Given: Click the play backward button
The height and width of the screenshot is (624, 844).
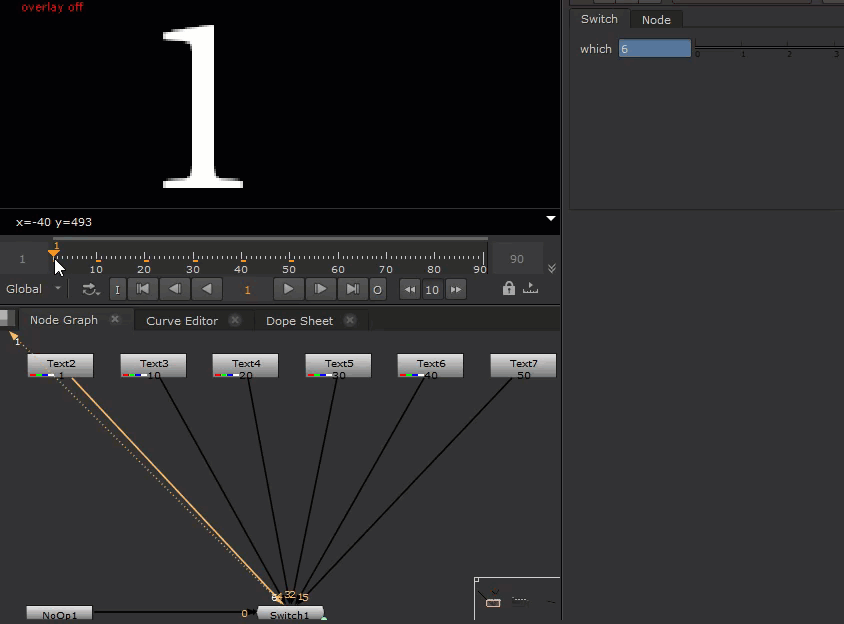Looking at the screenshot, I should (x=207, y=289).
